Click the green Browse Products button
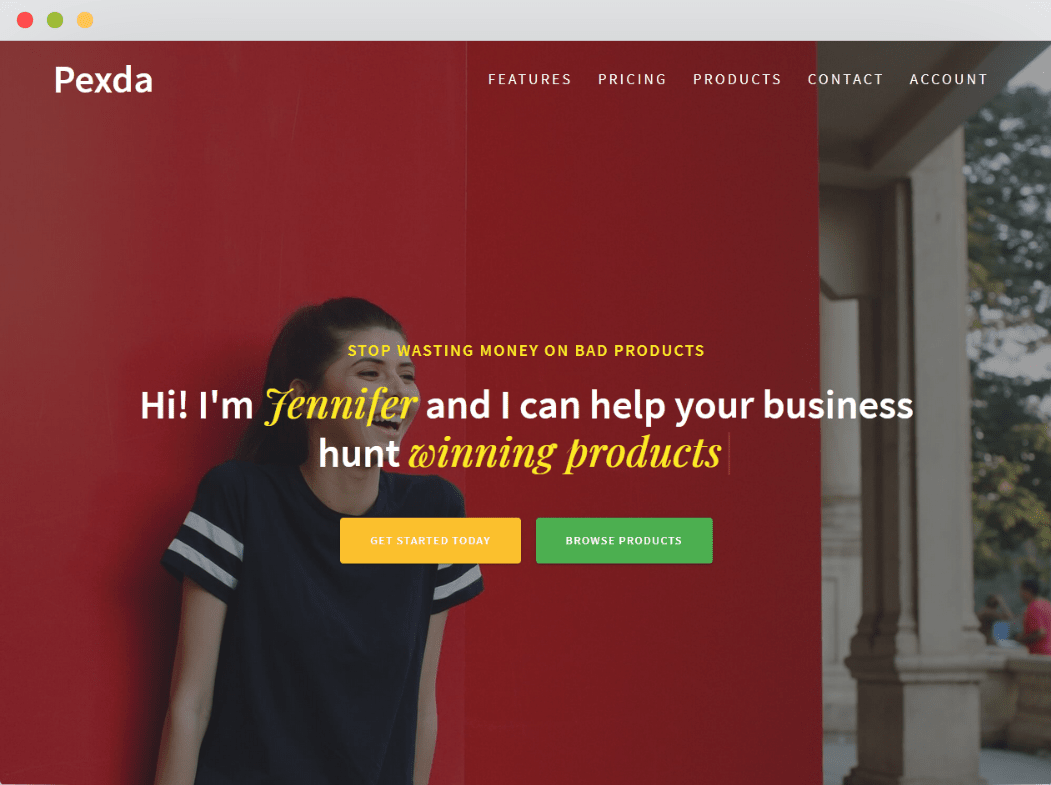The height and width of the screenshot is (785, 1051). [624, 540]
